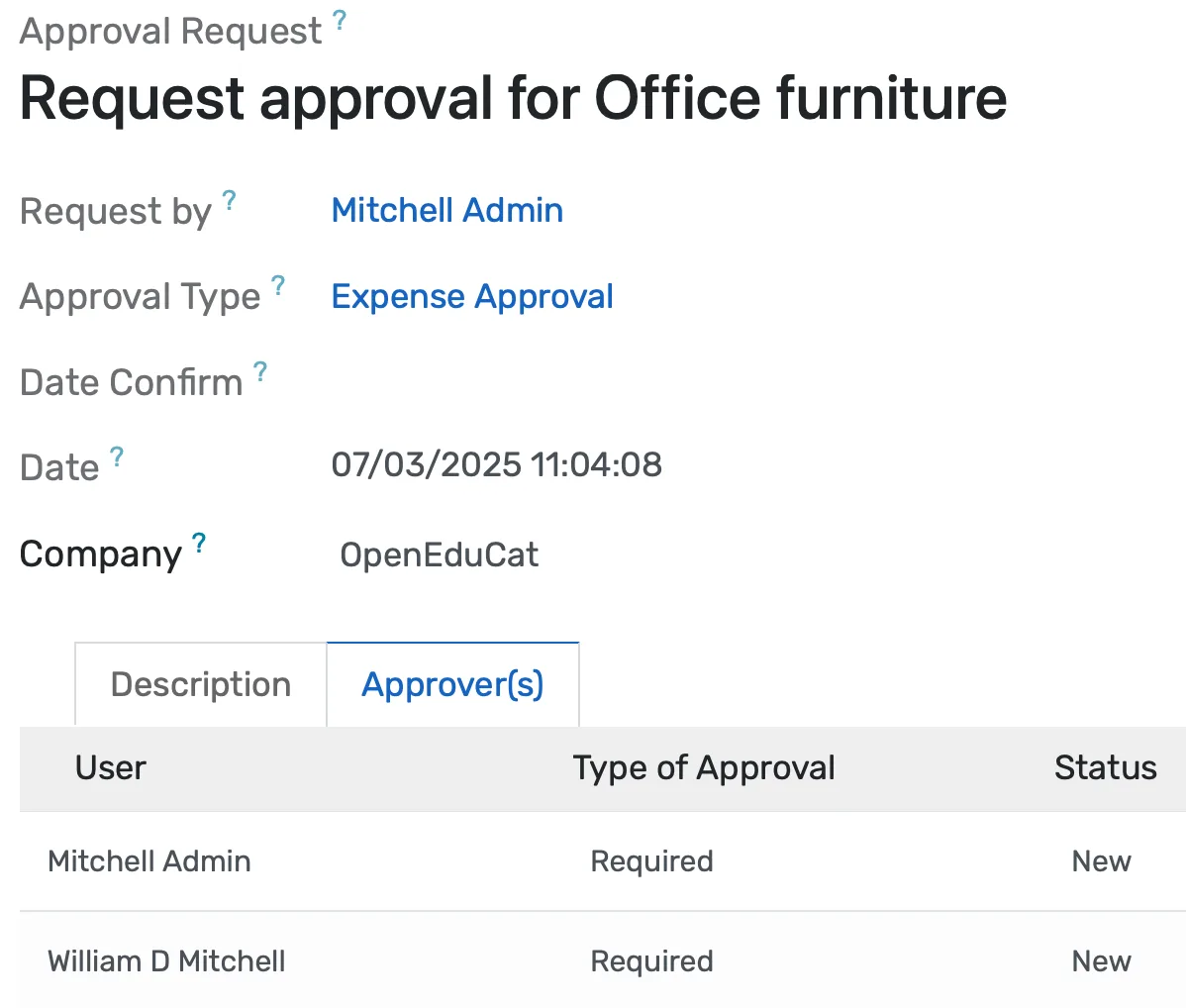Screen dimensions: 1186x1008
Task: Click the Required approval type for William D Mitchell
Action: (651, 960)
